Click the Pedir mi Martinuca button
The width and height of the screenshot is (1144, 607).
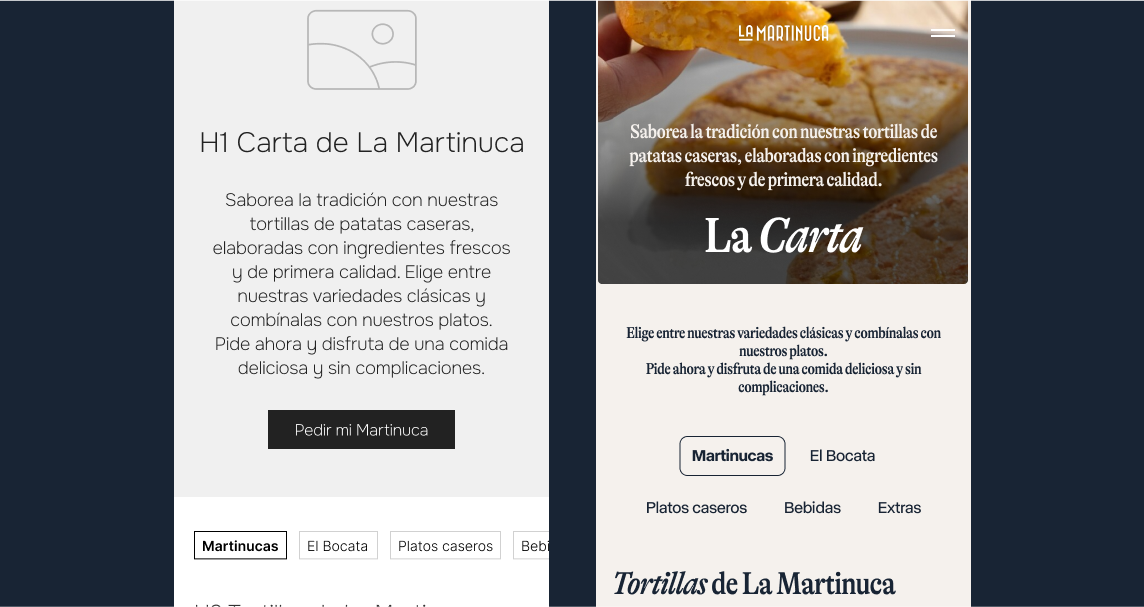tap(361, 430)
